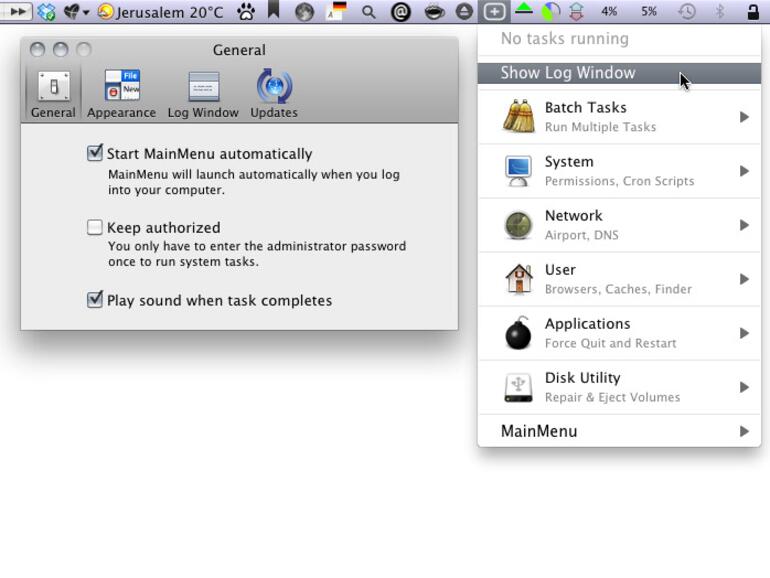This screenshot has width=770, height=578.
Task: Toggle Start MainMenu automatically checkbox
Action: pyautogui.click(x=94, y=153)
